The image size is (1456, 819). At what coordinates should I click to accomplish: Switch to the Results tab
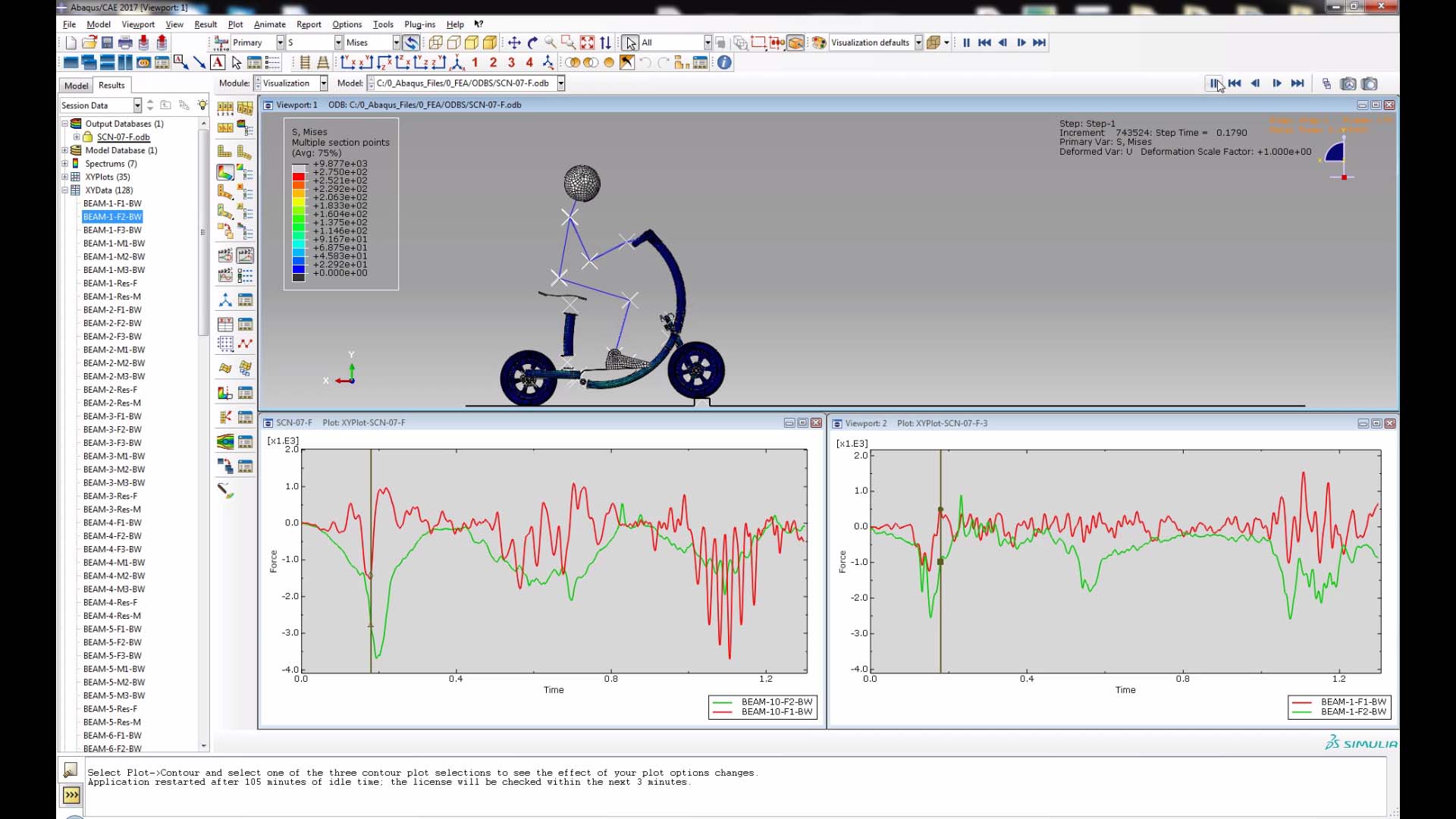111,86
